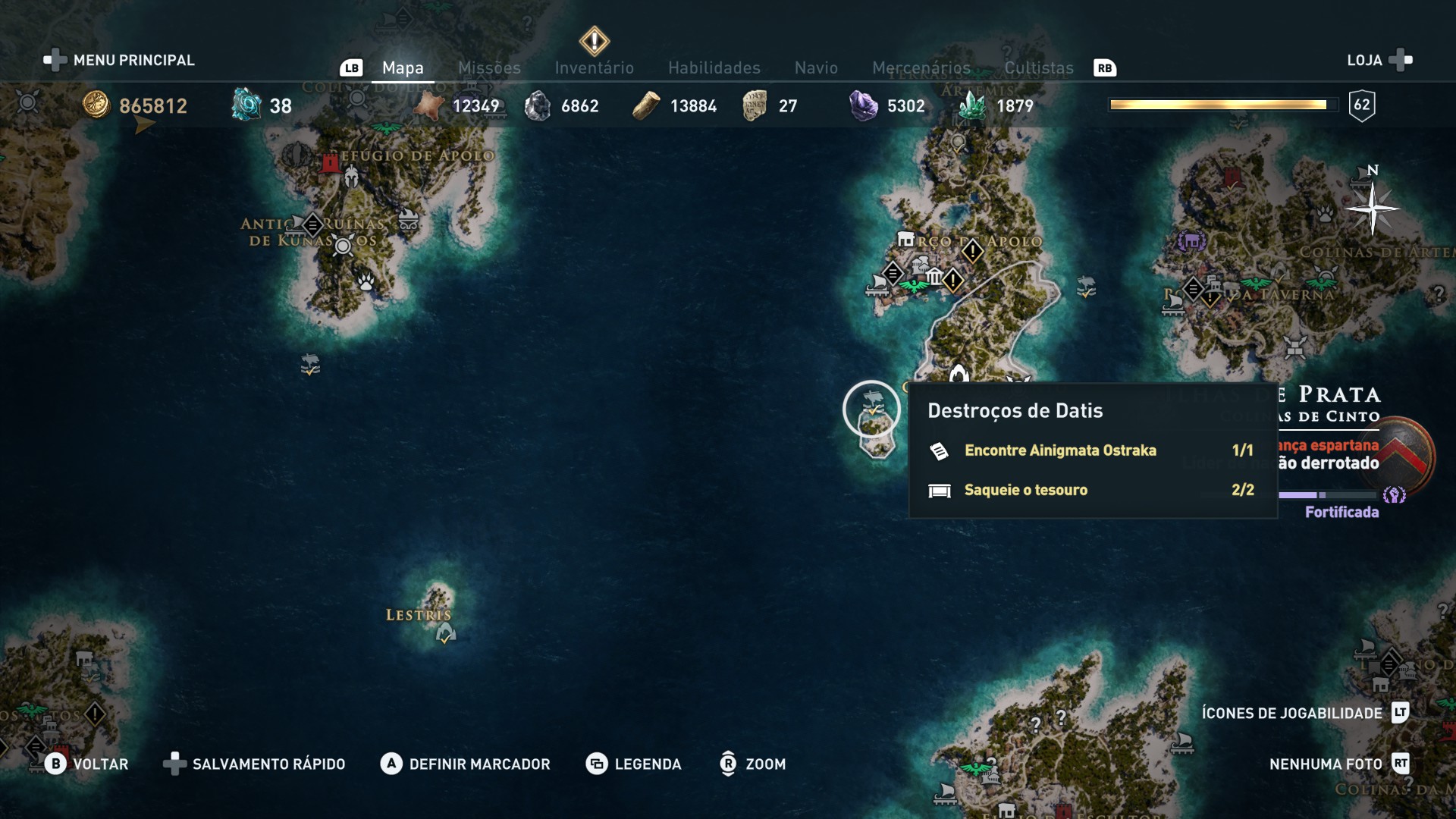This screenshot has width=1456, height=819.
Task: Click the yellow quest alert icon above Inventário
Action: [595, 41]
